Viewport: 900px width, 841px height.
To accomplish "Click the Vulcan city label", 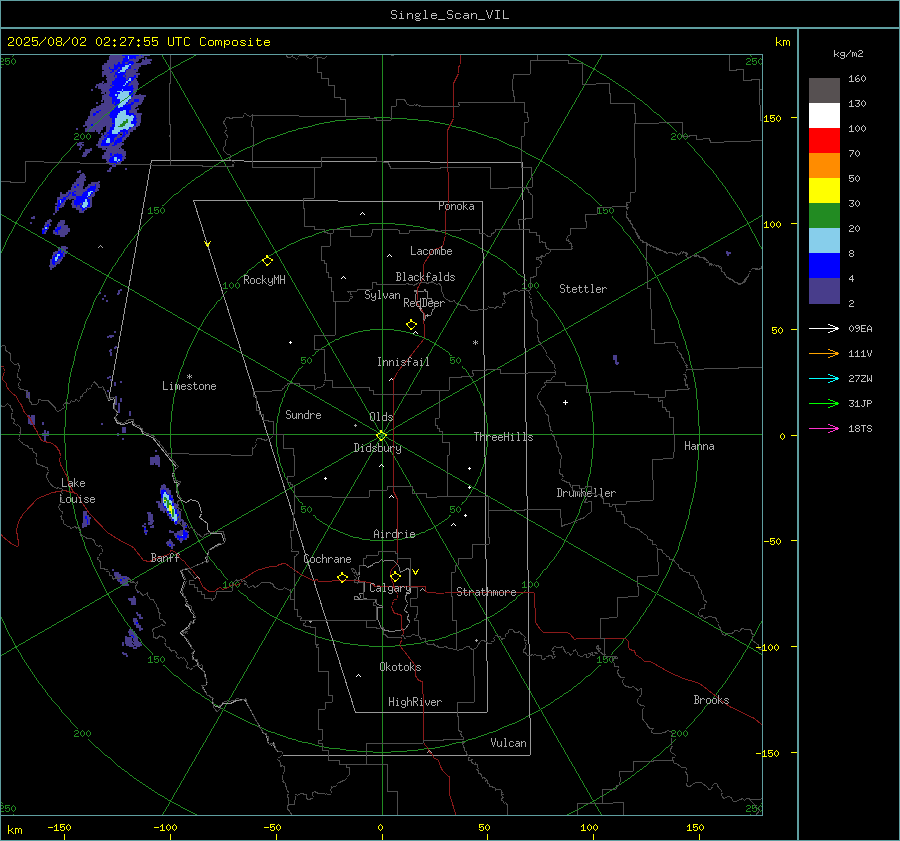I will point(509,743).
